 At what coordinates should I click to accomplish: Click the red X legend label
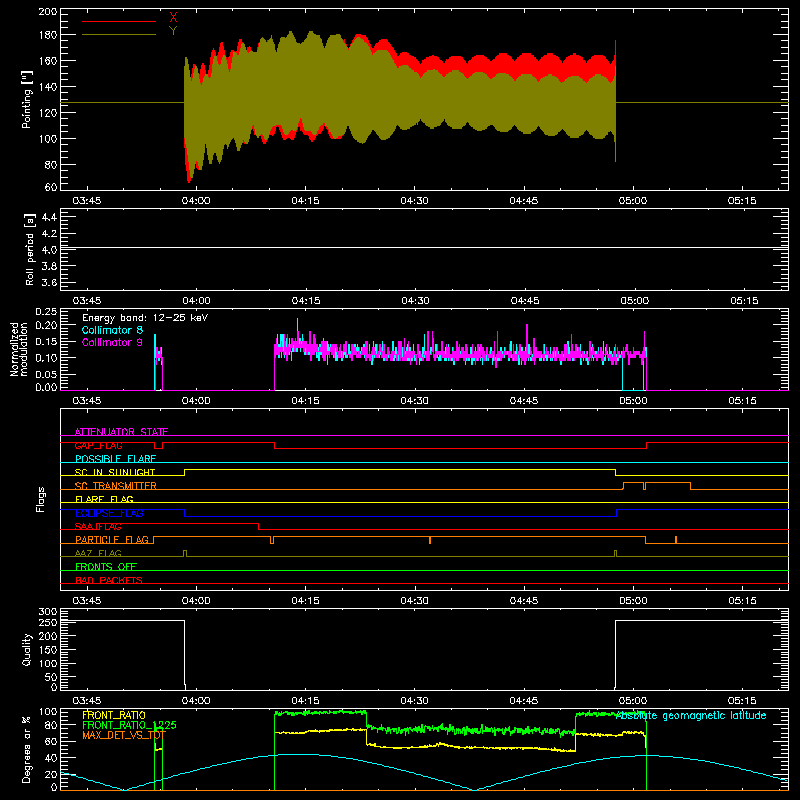point(173,18)
